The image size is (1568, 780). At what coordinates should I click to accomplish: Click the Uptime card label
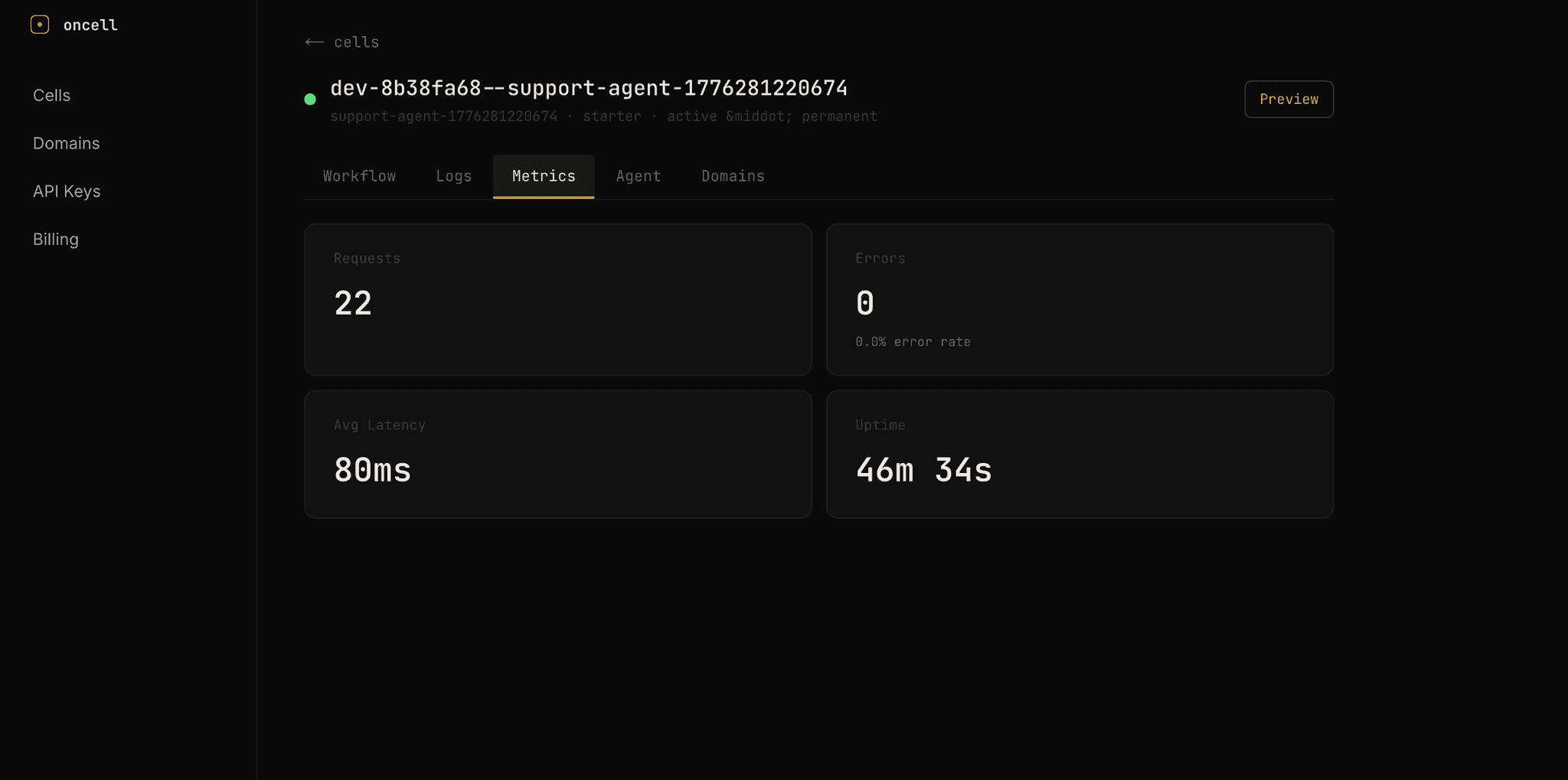point(880,426)
